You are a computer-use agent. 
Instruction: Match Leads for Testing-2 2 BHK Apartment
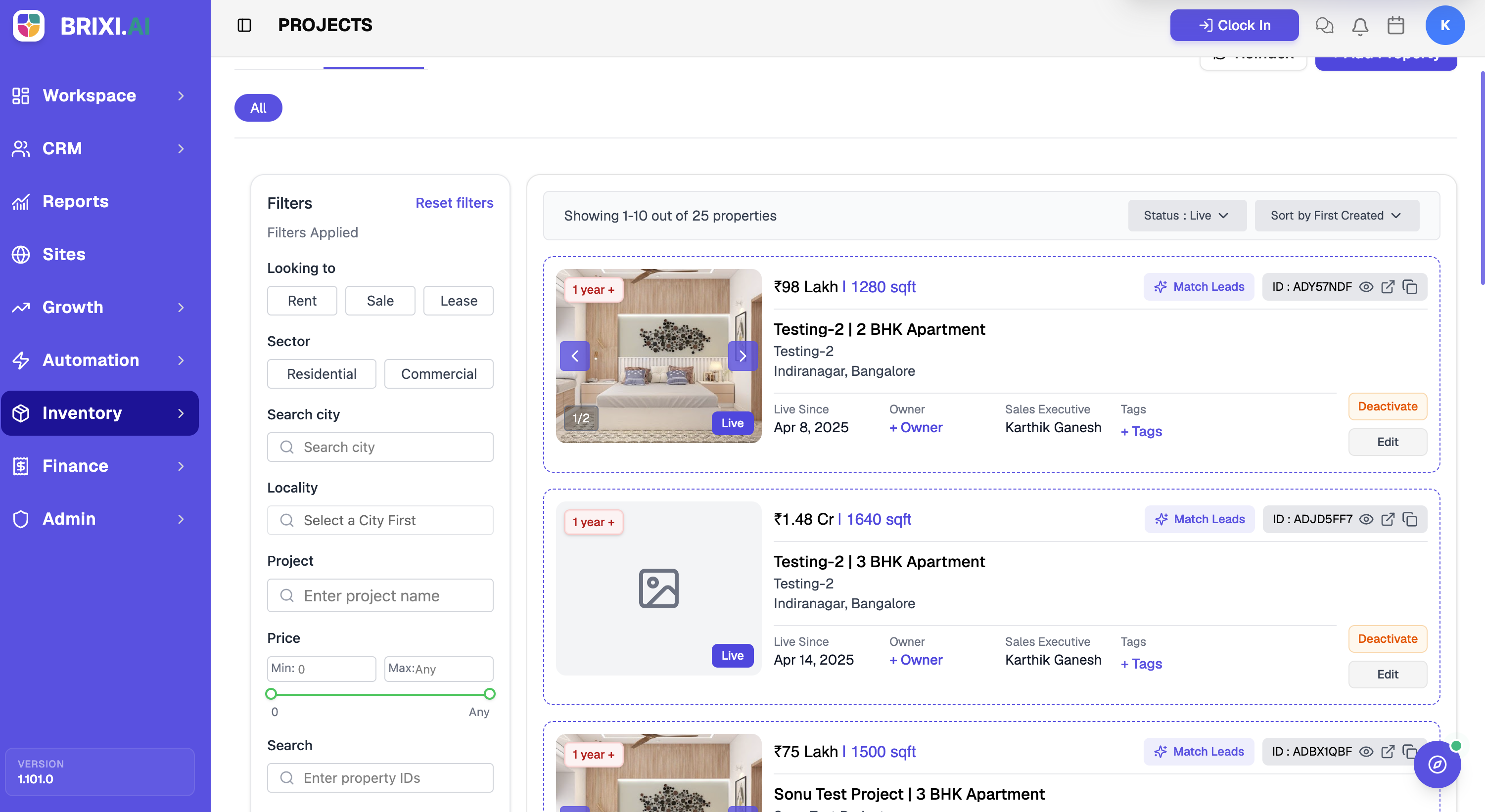[1199, 287]
